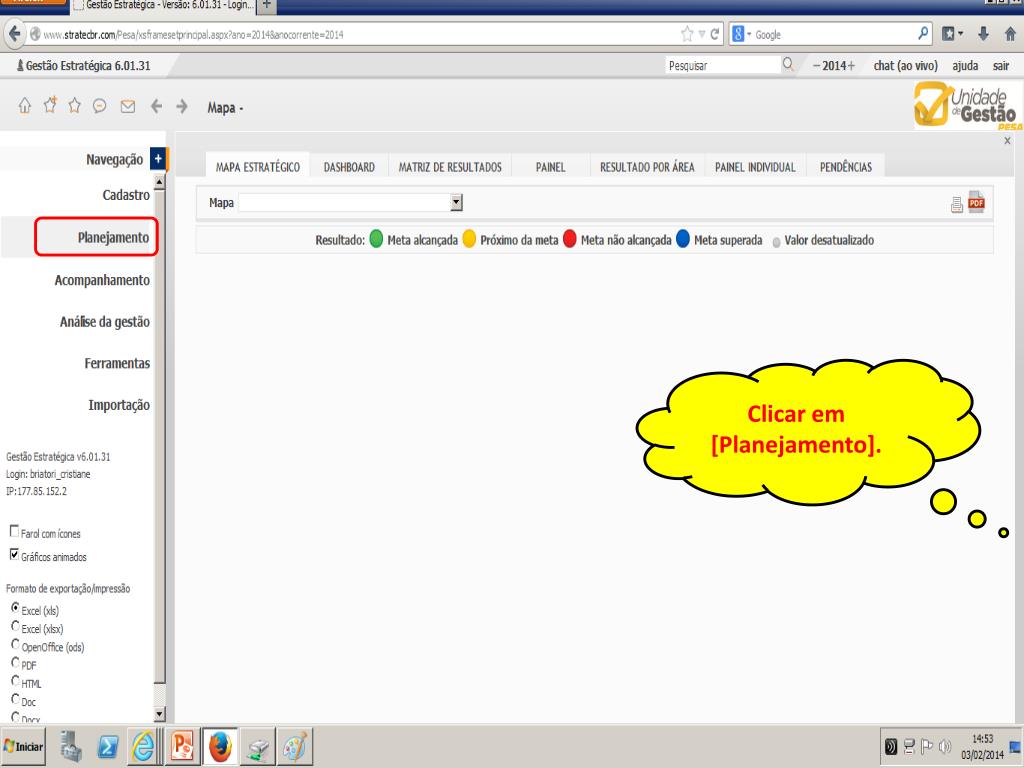
Task: Reload the page in the browser
Action: click(x=714, y=34)
